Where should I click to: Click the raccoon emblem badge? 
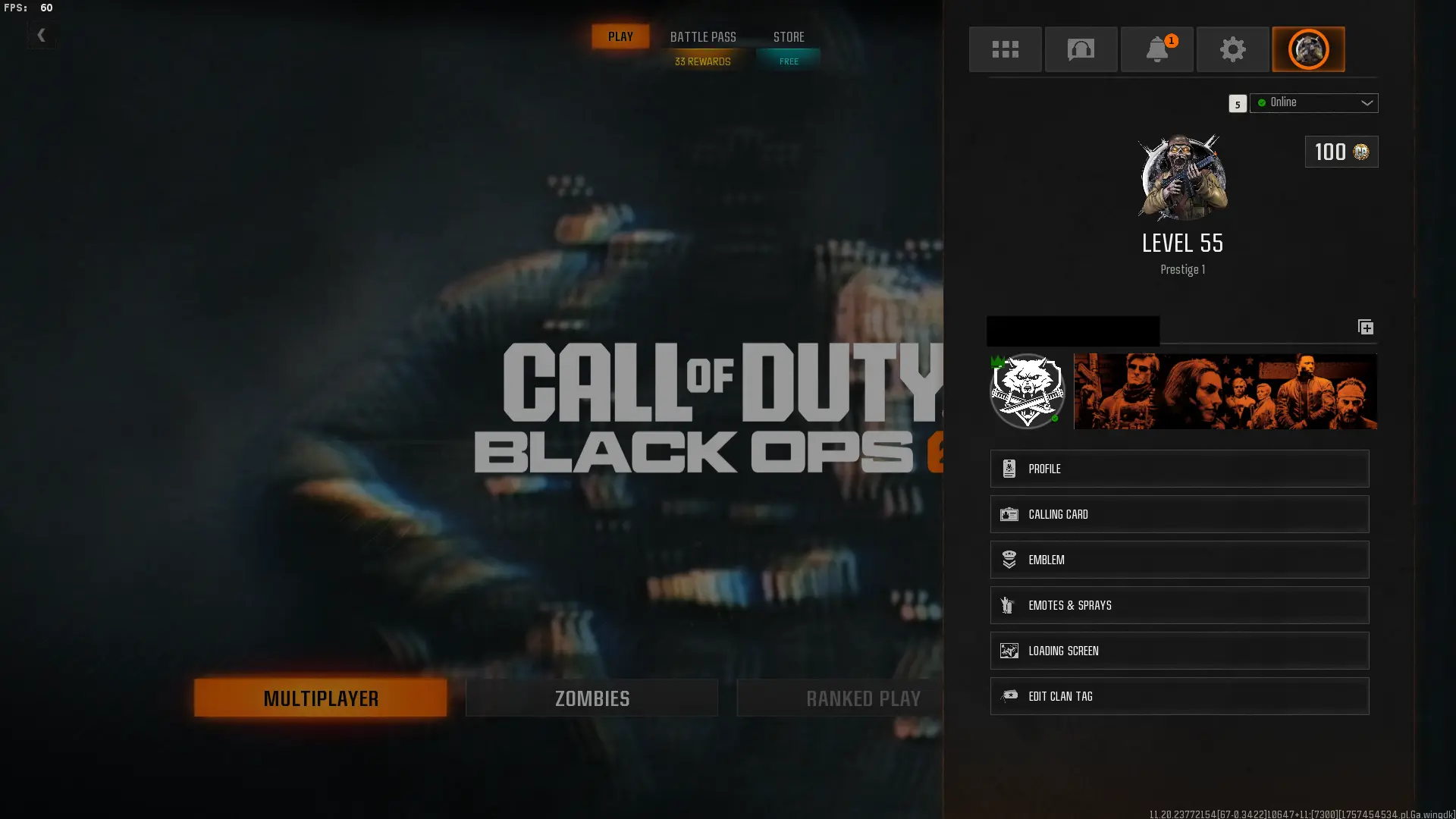pos(1027,391)
